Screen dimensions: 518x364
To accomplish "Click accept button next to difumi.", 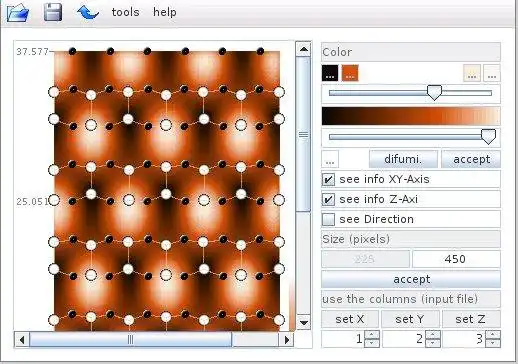I will (471, 159).
